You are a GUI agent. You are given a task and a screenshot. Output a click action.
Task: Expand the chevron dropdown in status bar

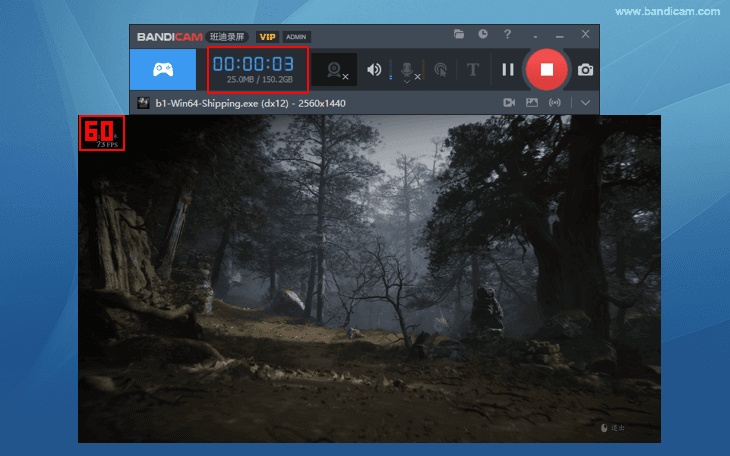(x=585, y=102)
